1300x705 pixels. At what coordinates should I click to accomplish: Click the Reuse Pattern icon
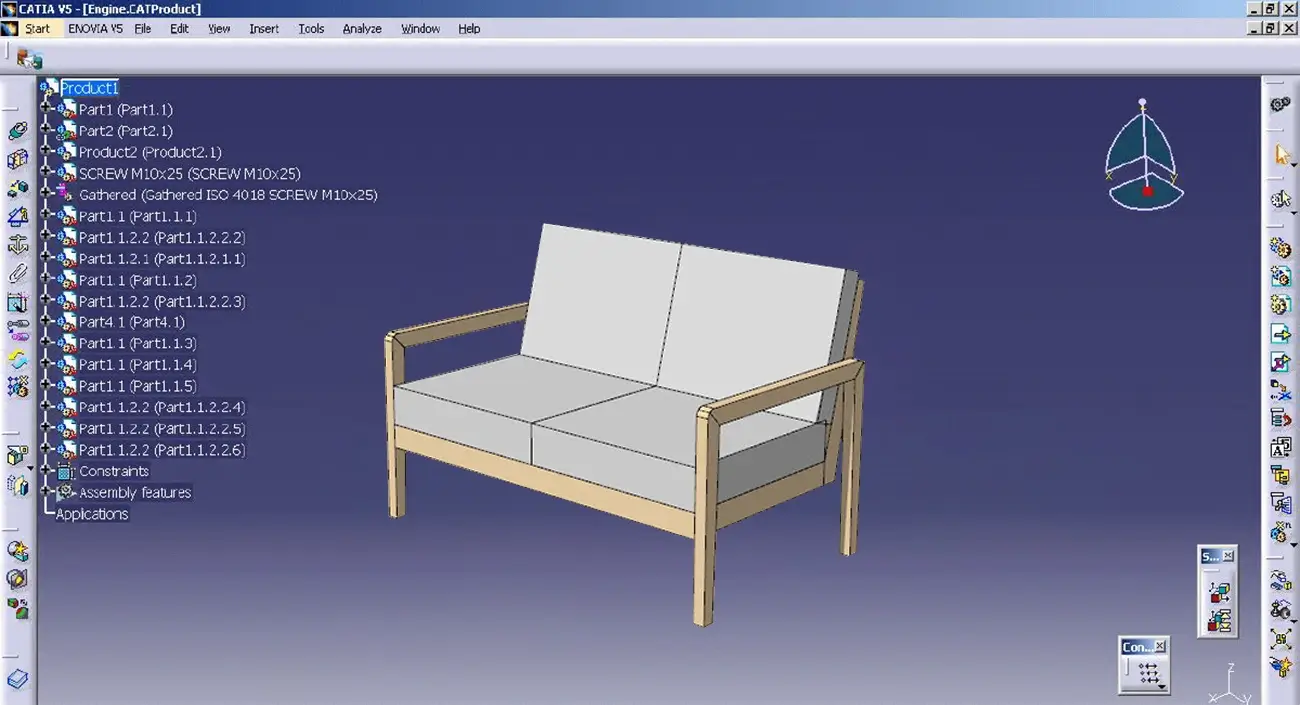17,386
